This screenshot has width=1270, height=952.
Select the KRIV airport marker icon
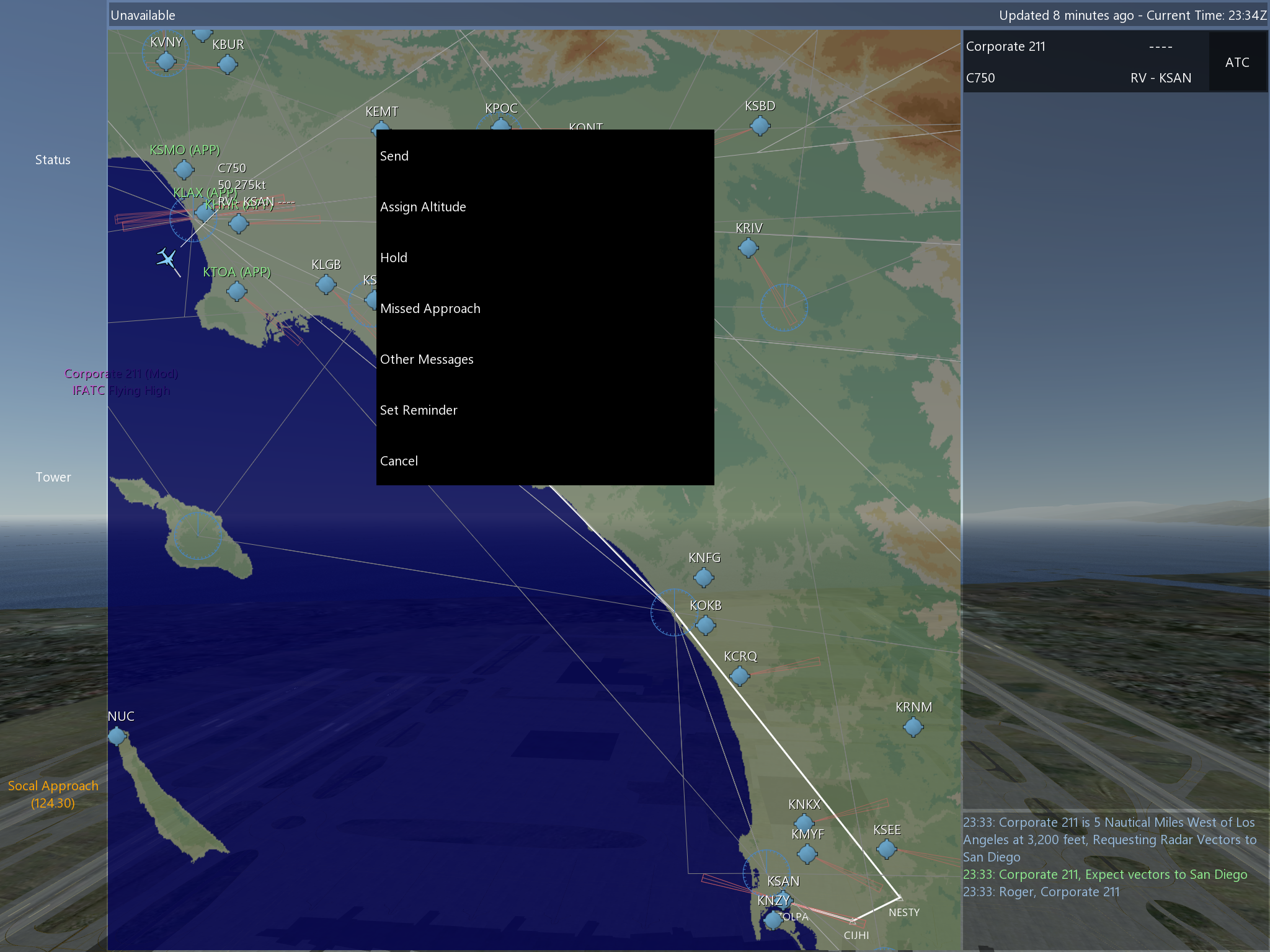[748, 248]
